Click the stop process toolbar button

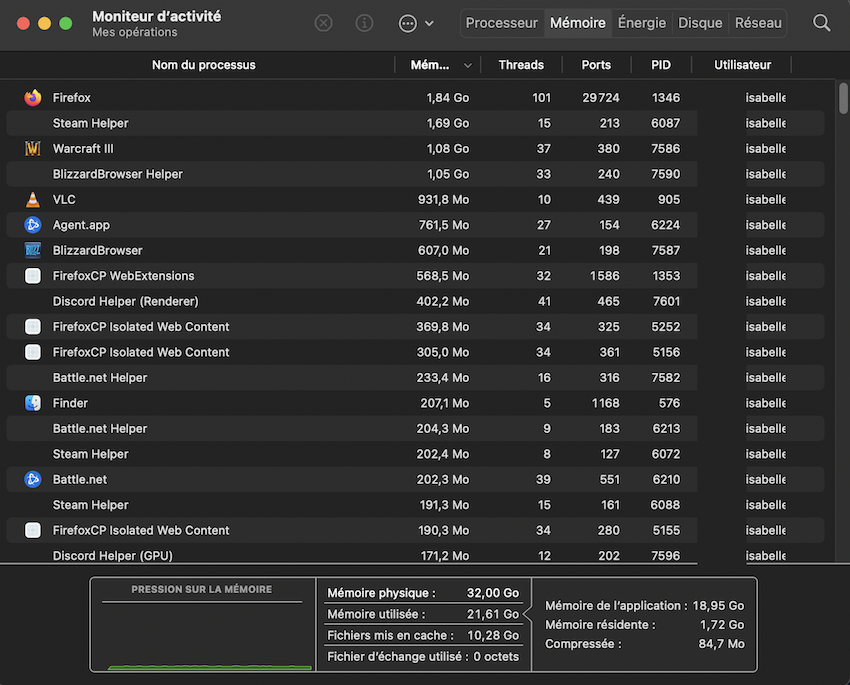coord(323,23)
